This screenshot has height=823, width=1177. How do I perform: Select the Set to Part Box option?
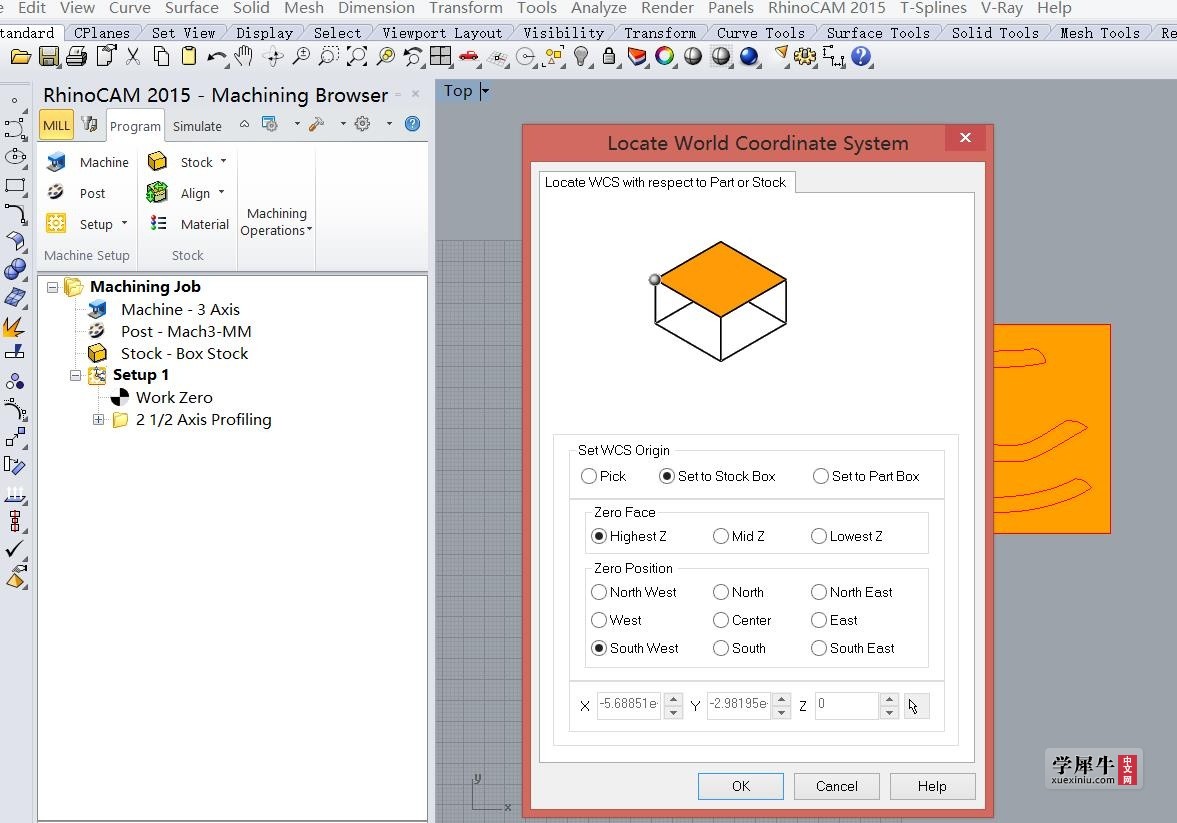[x=821, y=476]
